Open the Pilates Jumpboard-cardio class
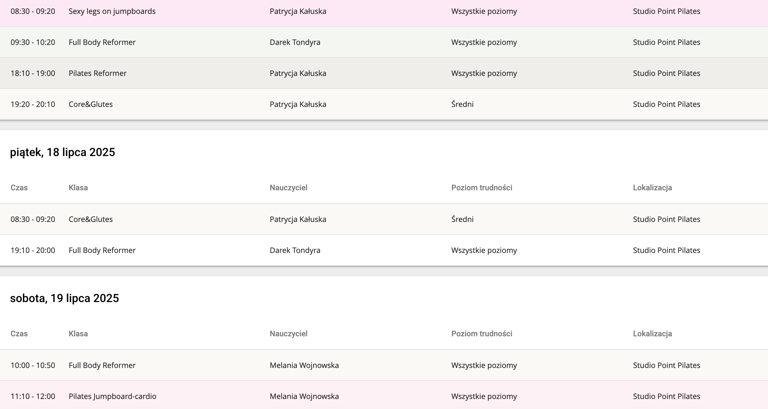Image resolution: width=768 pixels, height=409 pixels. click(x=112, y=397)
